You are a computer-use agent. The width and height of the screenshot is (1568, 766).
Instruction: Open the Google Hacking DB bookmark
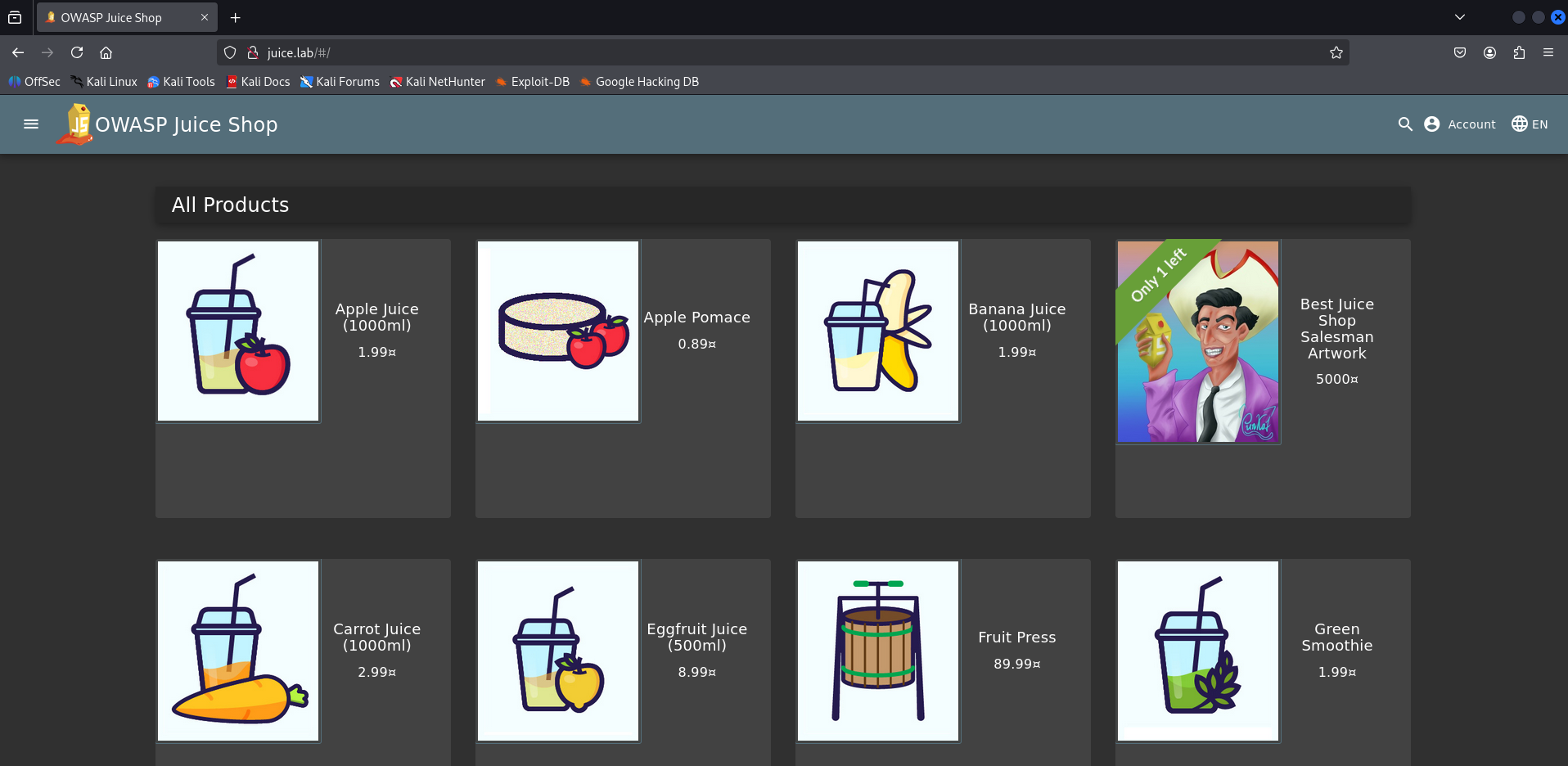pos(639,82)
